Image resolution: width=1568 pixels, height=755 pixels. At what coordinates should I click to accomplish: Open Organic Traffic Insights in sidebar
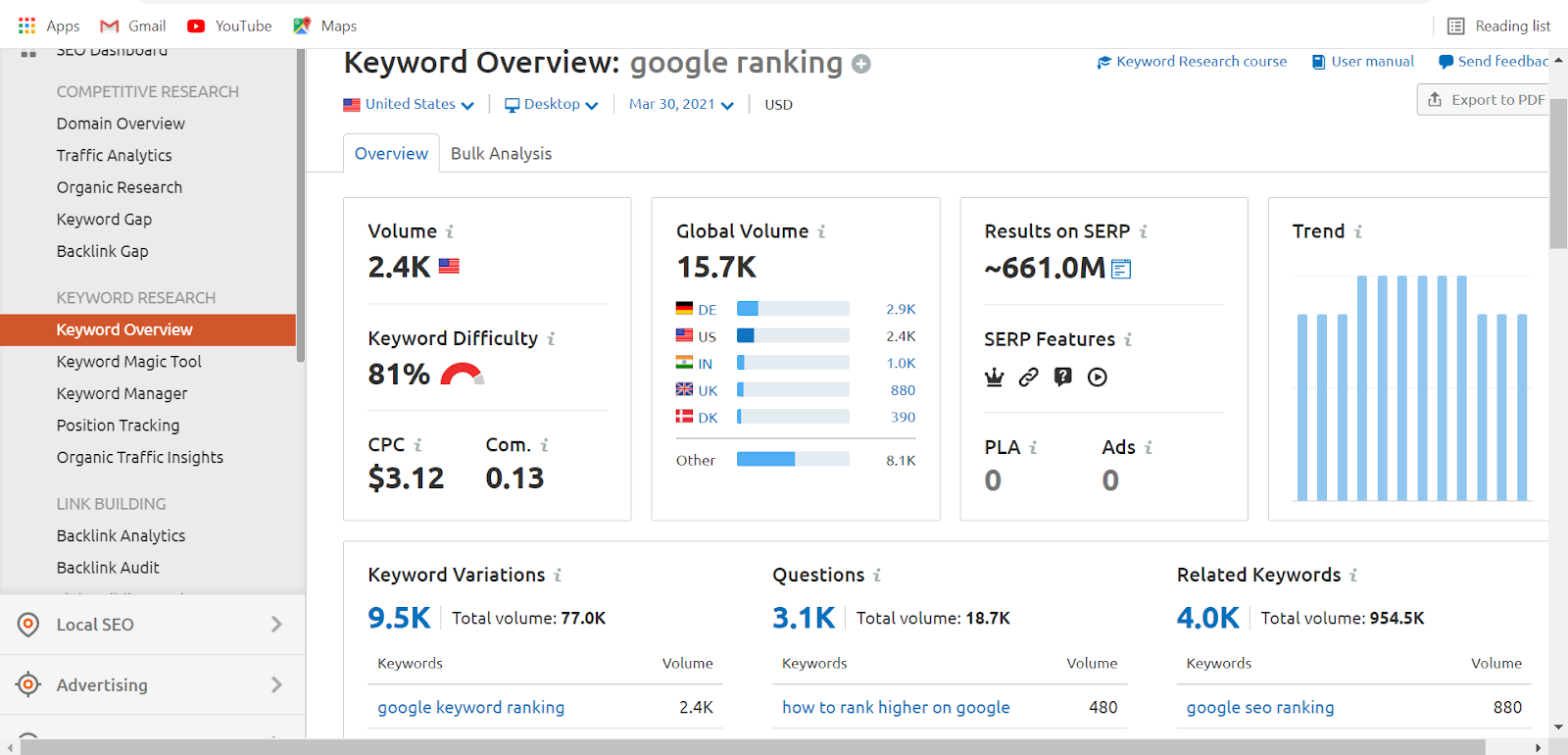(x=140, y=458)
